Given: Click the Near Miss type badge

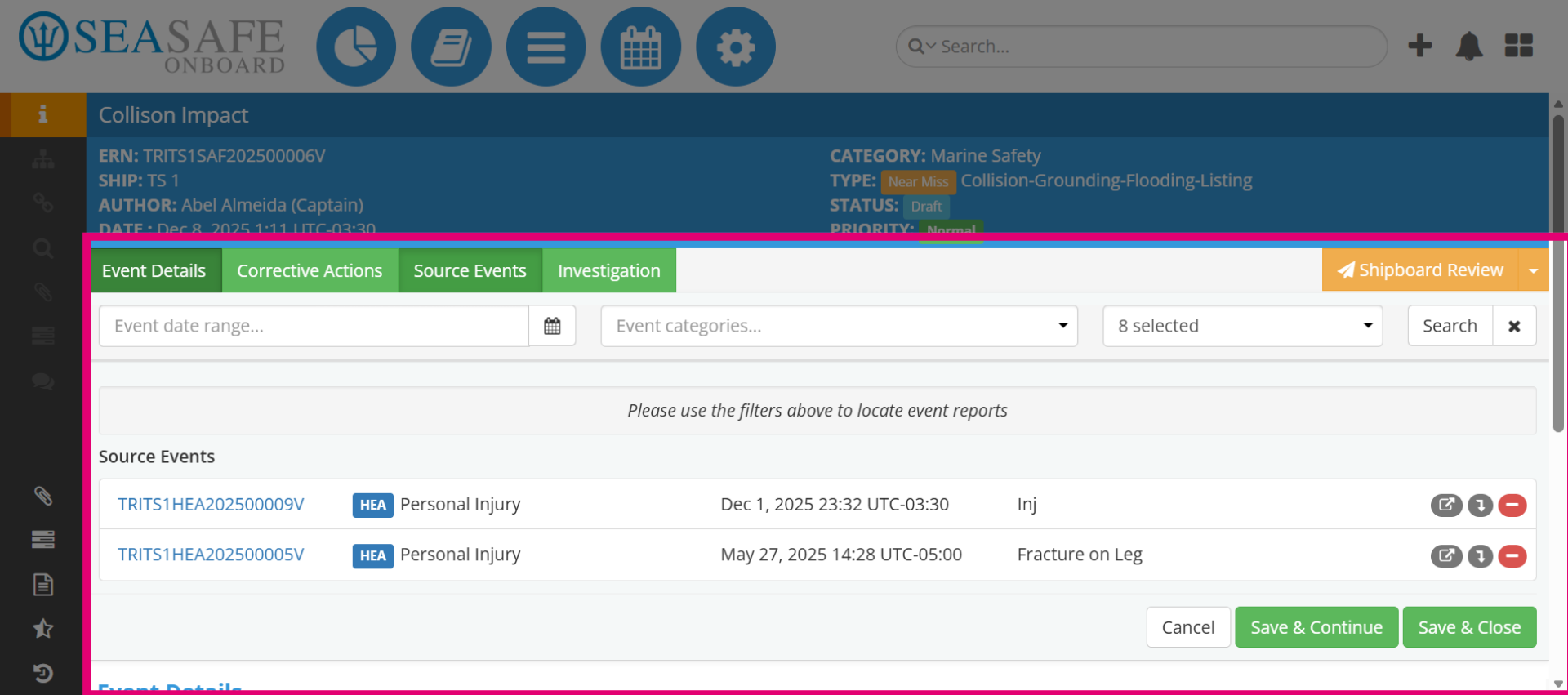Looking at the screenshot, I should coord(918,181).
